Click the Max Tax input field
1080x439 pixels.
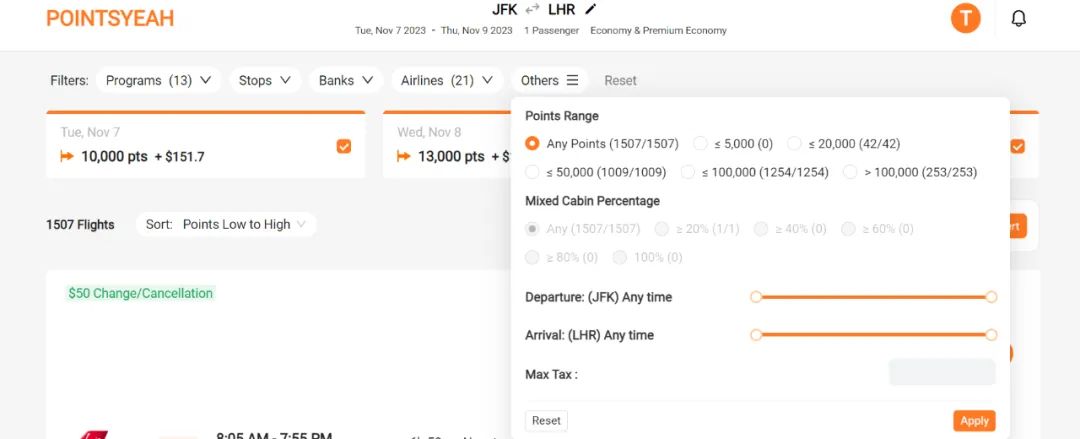click(x=942, y=372)
